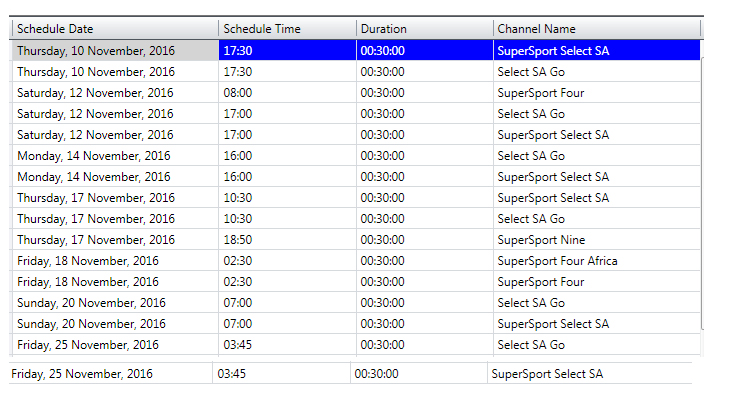Select the SuperSport Four Africa channel cell
Viewport: 731px width, 396px height.
[597, 261]
